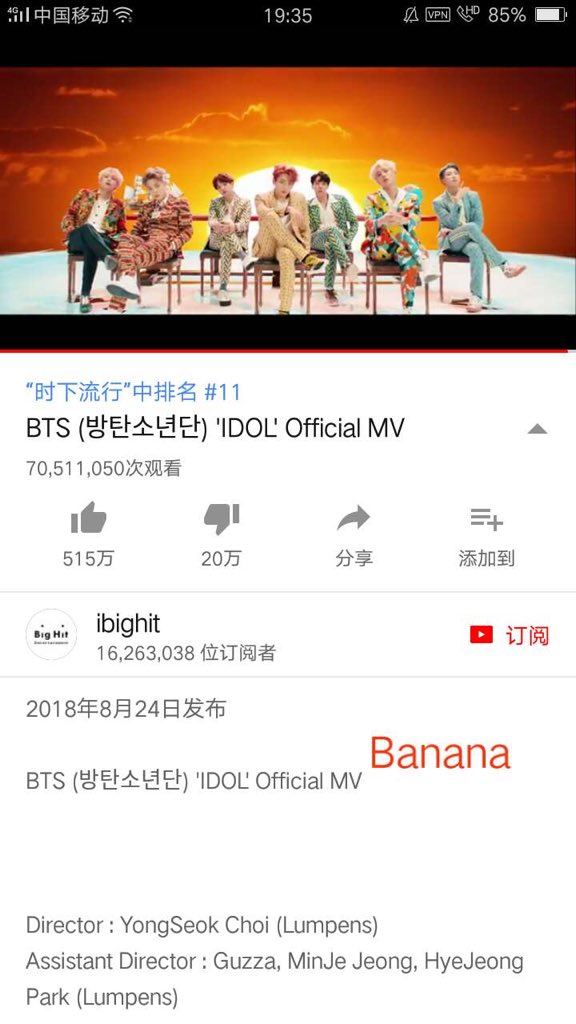Tap the red YouTube subscribe icon
This screenshot has width=576, height=1024.
point(481,635)
